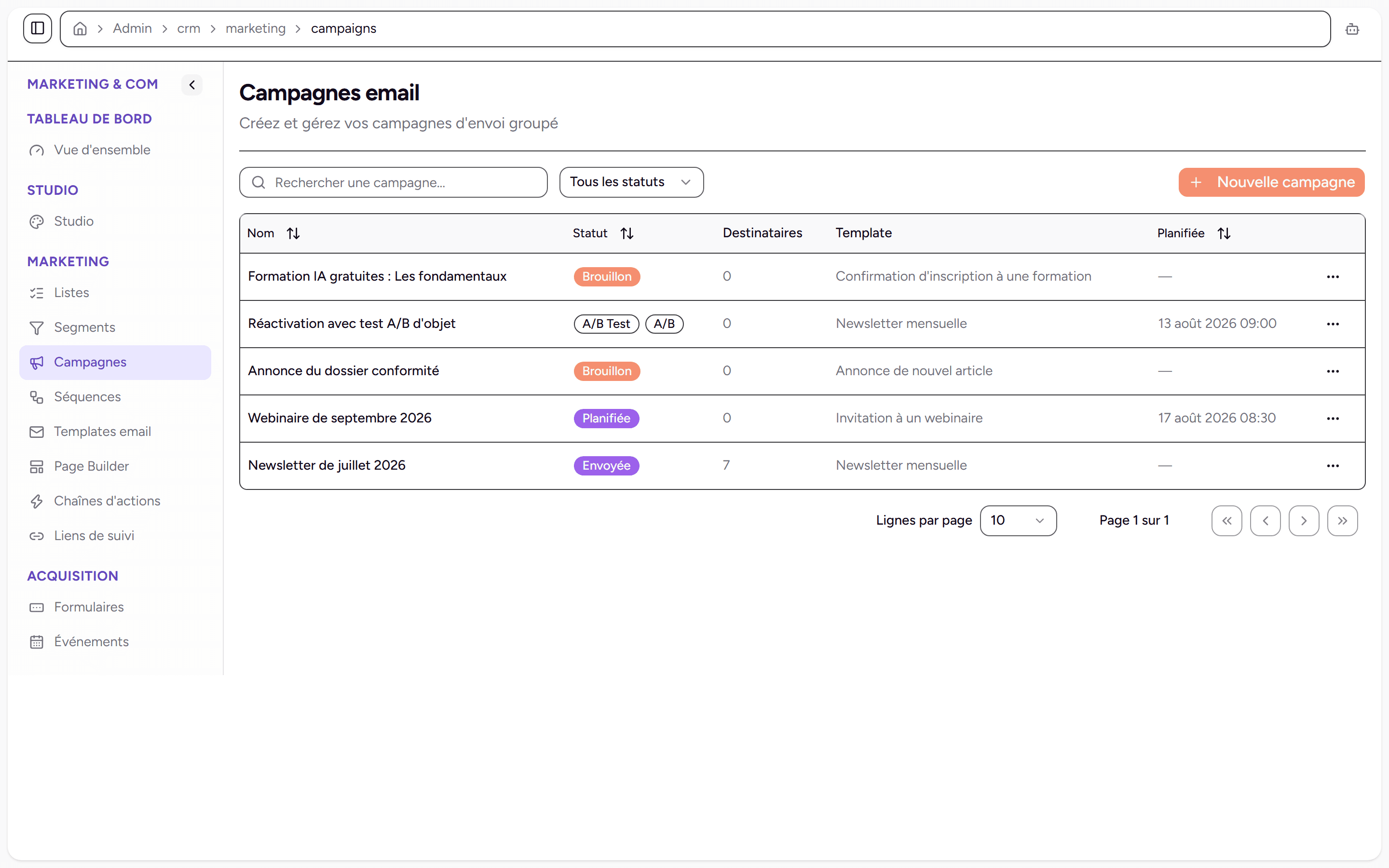Go to Listes
The image size is (1389, 868).
pos(115,293)
